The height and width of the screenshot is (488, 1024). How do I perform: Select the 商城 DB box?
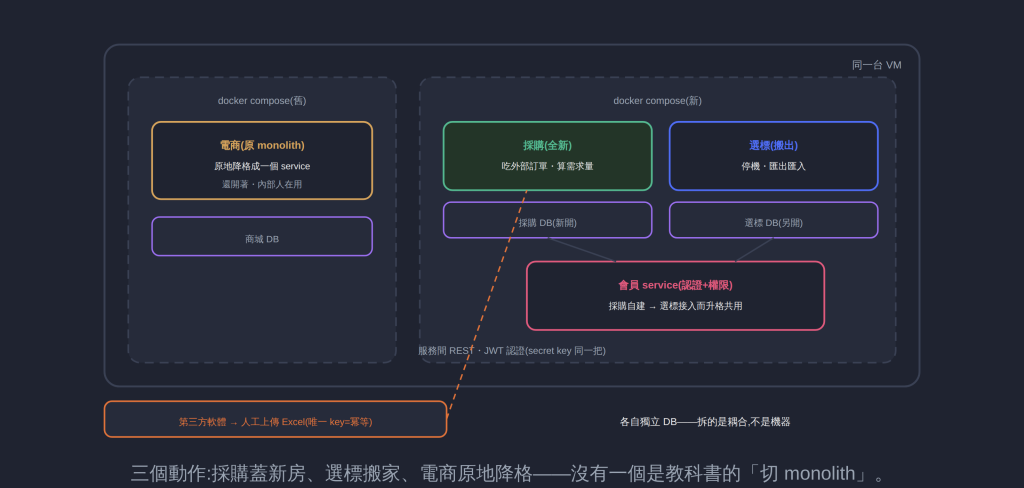pos(262,236)
